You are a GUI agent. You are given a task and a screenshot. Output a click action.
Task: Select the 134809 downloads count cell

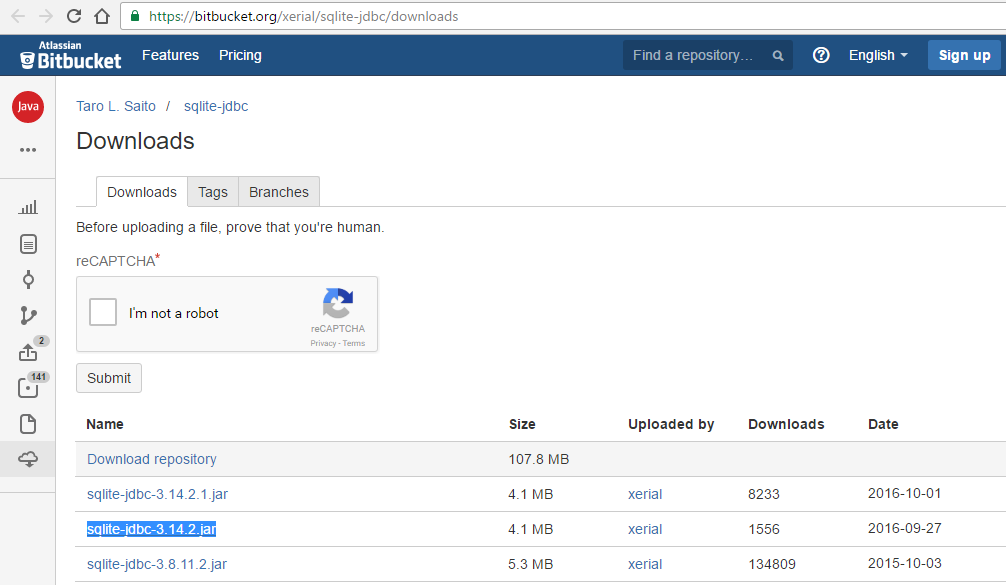pos(772,564)
